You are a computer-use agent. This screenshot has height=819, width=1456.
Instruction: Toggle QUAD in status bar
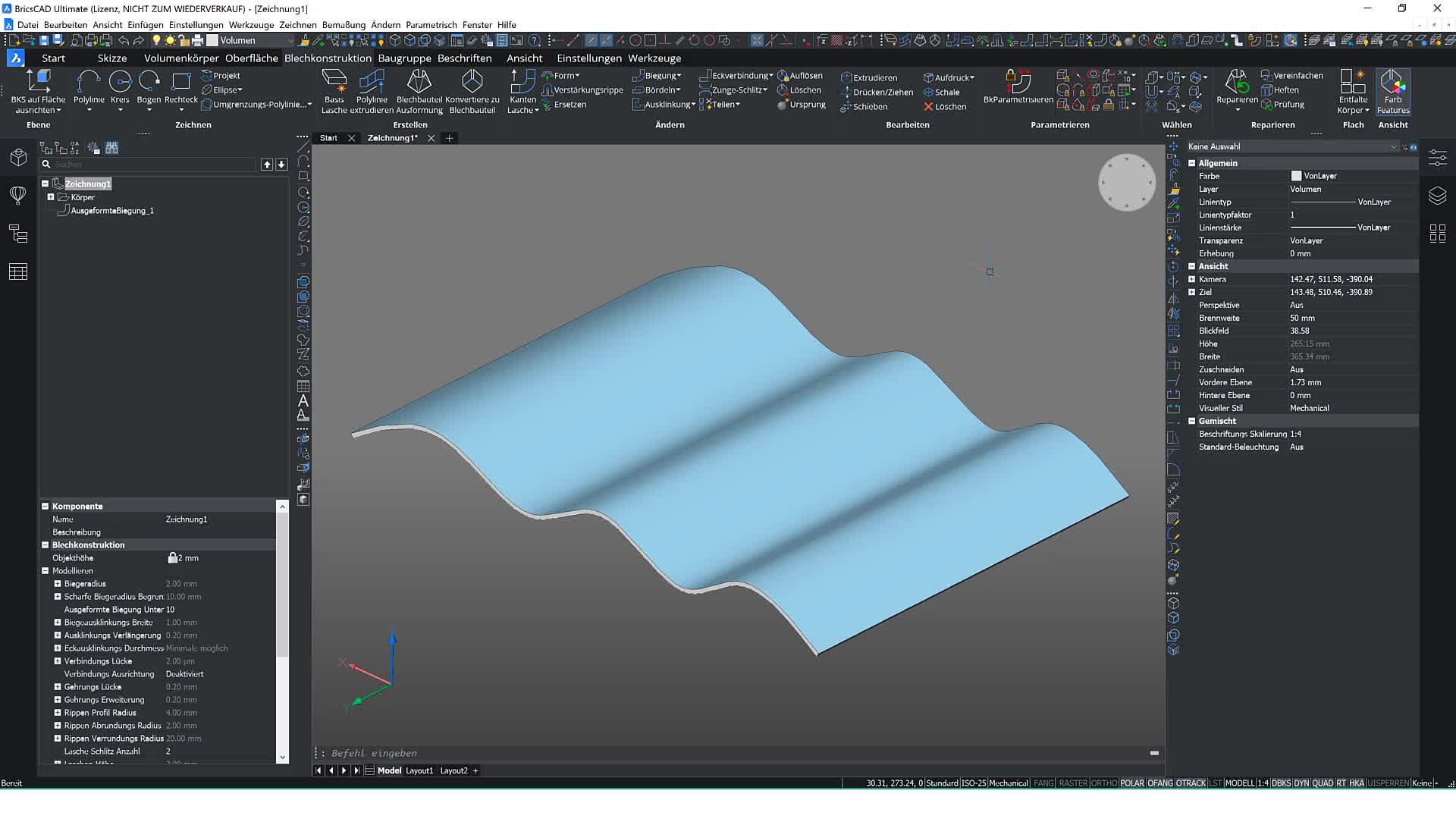click(1323, 783)
